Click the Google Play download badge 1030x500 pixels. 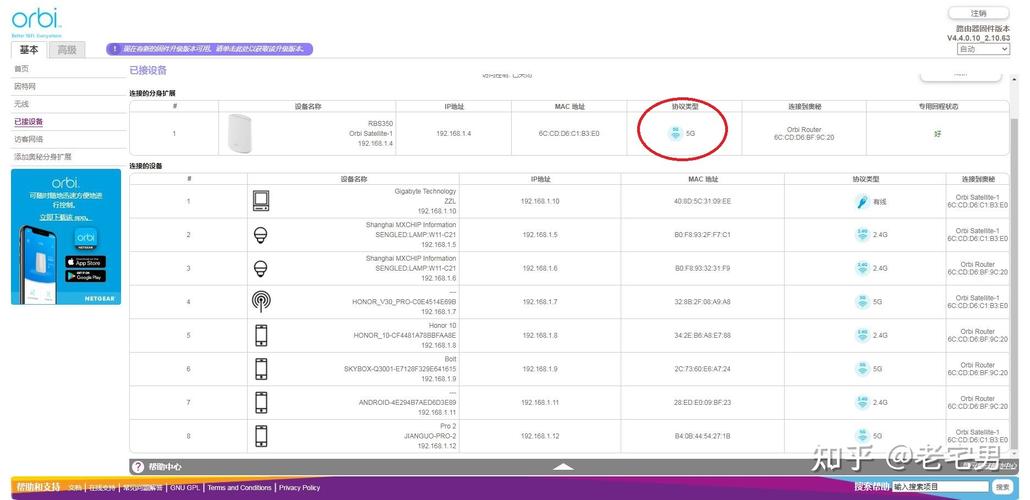(x=85, y=276)
